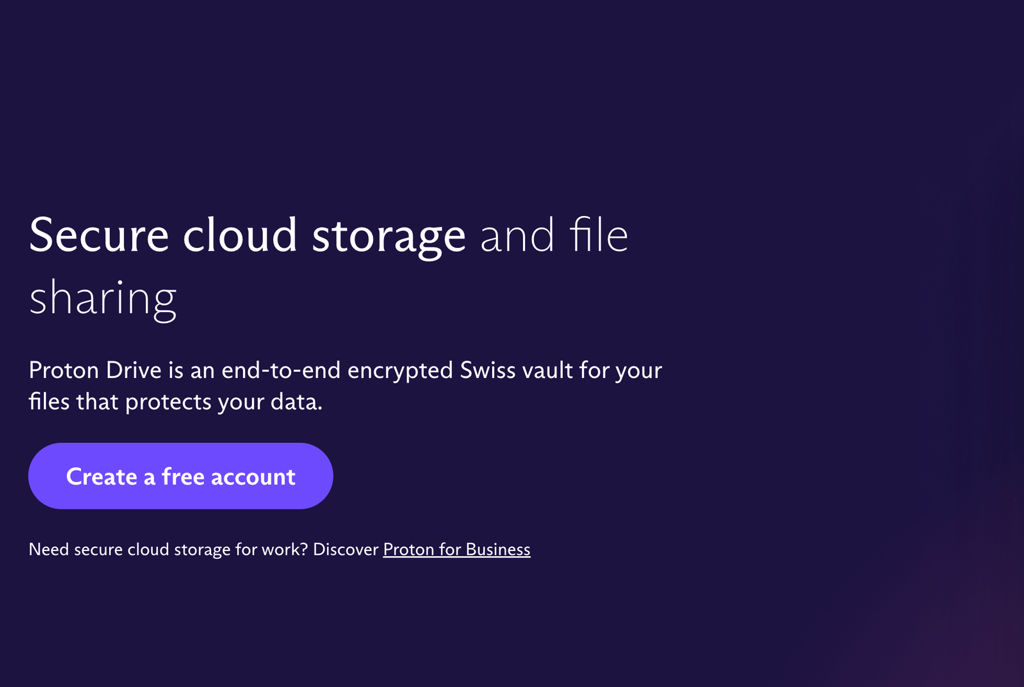Click the word 'Discover' before the business link
This screenshot has height=687, width=1024.
click(346, 549)
